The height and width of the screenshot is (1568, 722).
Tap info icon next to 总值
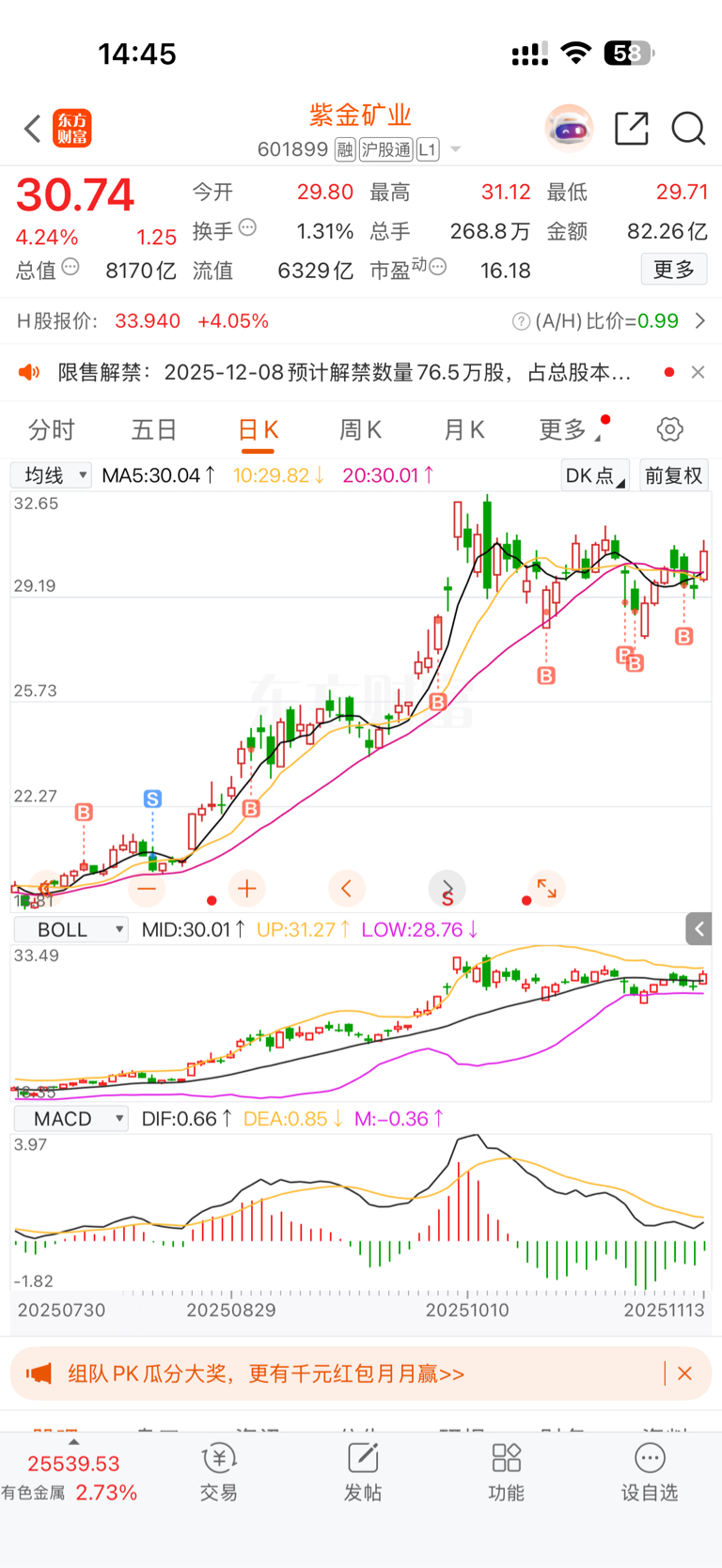[71, 268]
